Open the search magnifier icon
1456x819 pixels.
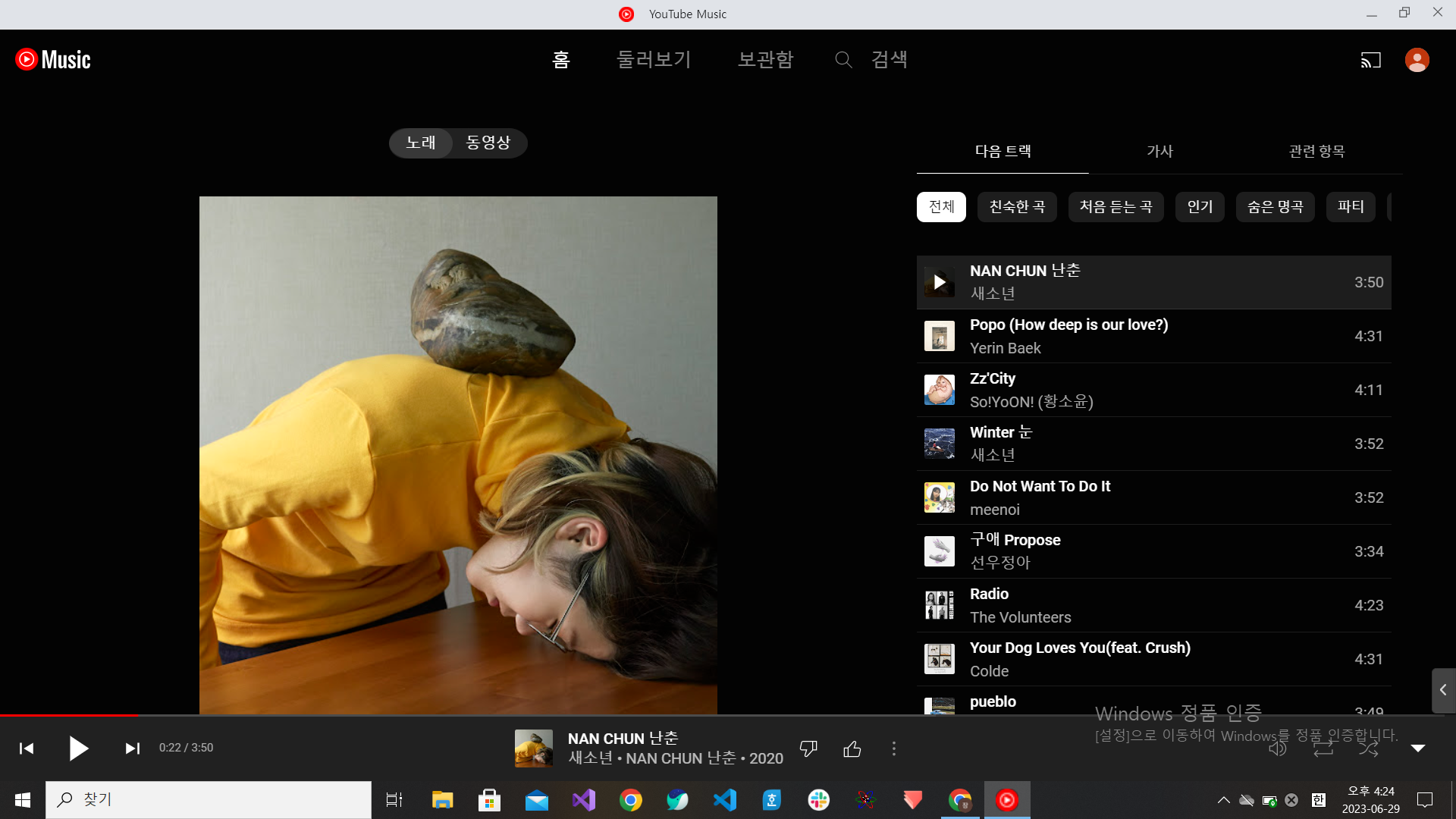click(843, 60)
